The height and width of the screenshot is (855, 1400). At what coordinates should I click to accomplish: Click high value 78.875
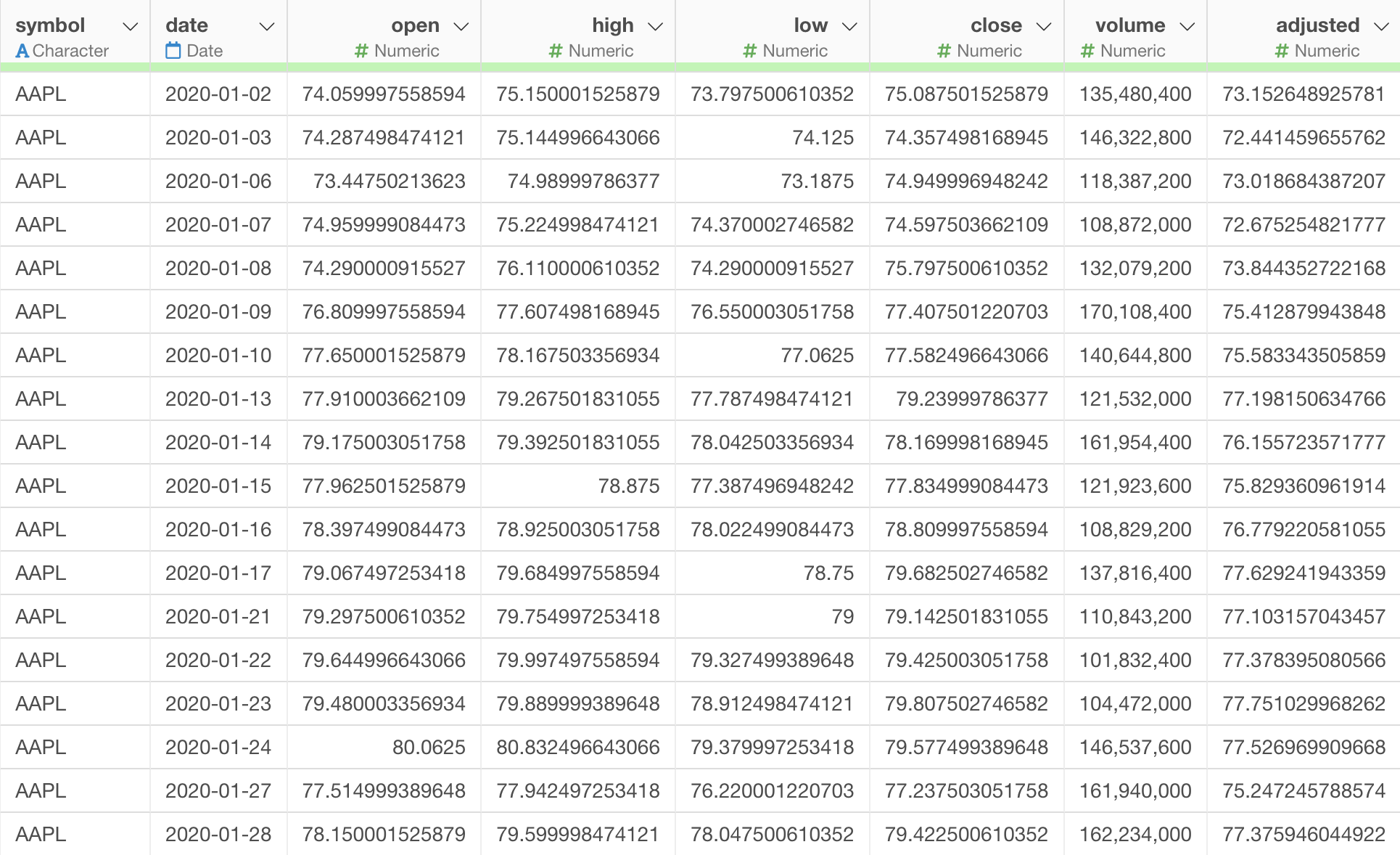629,486
